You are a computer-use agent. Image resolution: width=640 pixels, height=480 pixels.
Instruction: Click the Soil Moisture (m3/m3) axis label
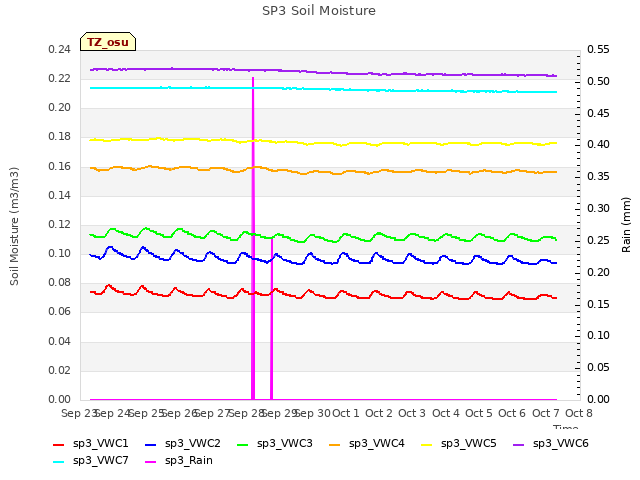[x=14, y=226]
